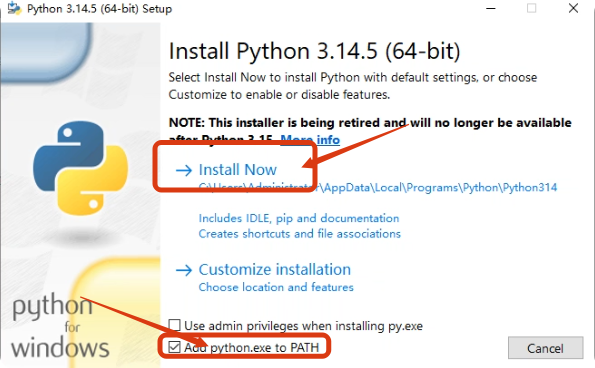This screenshot has width=595, height=368.
Task: Close the setup window with X
Action: pos(573,8)
